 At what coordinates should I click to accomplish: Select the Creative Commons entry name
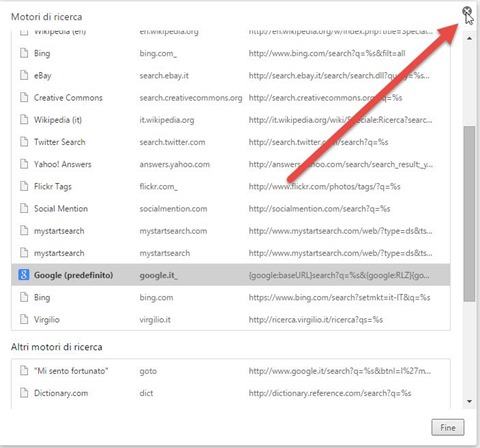click(68, 98)
